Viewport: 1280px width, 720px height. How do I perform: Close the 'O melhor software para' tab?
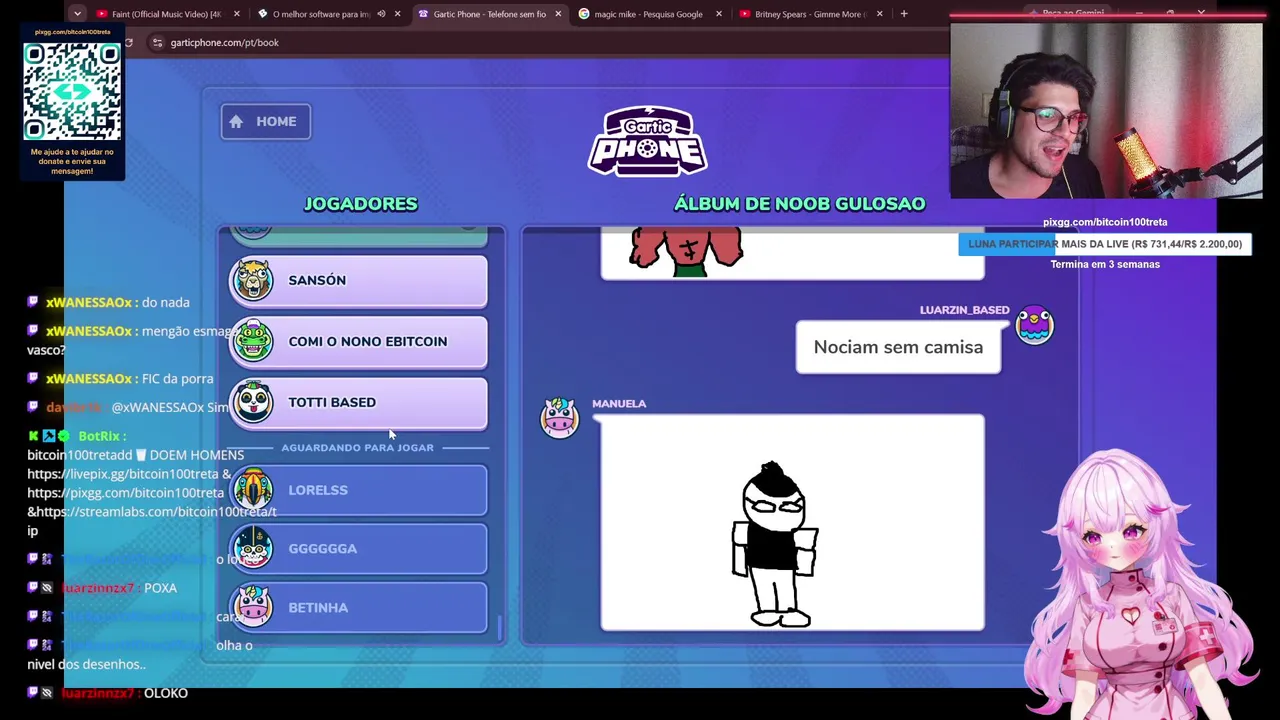397,14
